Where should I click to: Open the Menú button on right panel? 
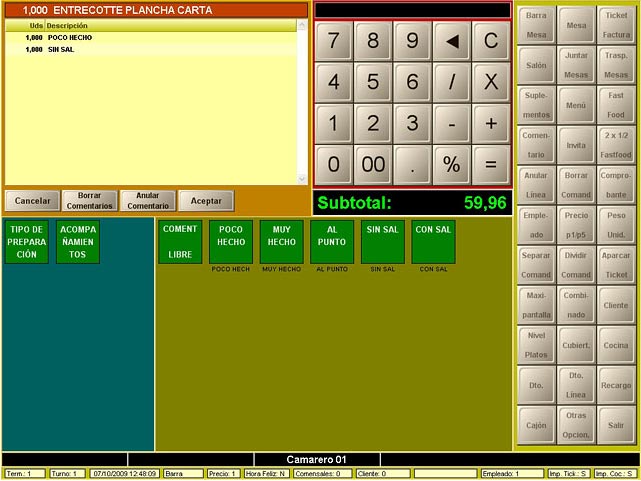click(576, 104)
